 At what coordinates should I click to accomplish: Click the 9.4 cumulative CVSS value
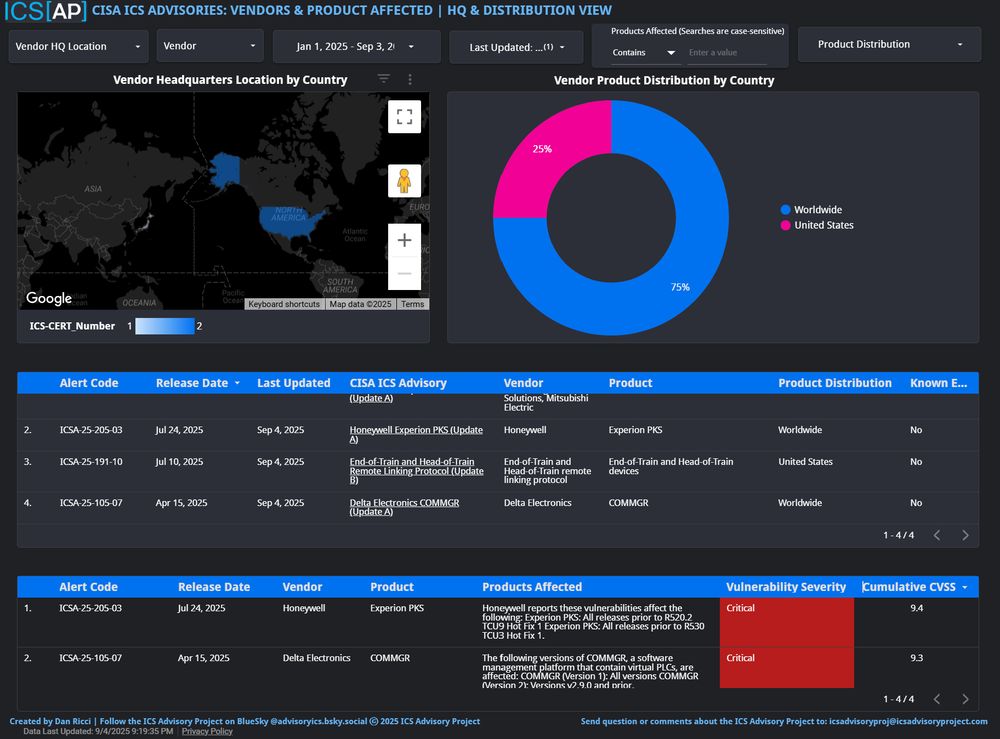pos(916,608)
